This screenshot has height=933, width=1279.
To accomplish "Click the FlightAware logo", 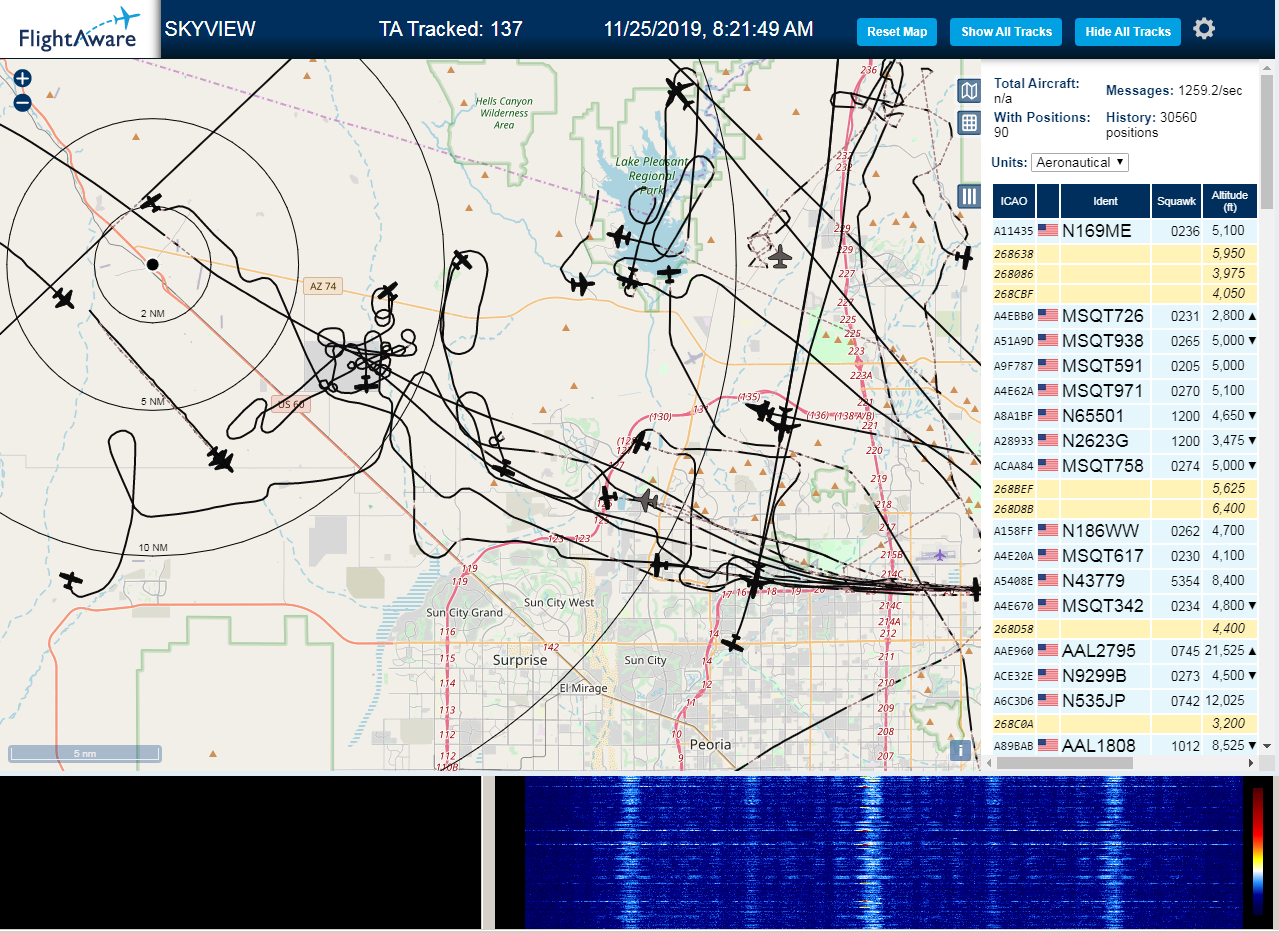I will point(79,29).
